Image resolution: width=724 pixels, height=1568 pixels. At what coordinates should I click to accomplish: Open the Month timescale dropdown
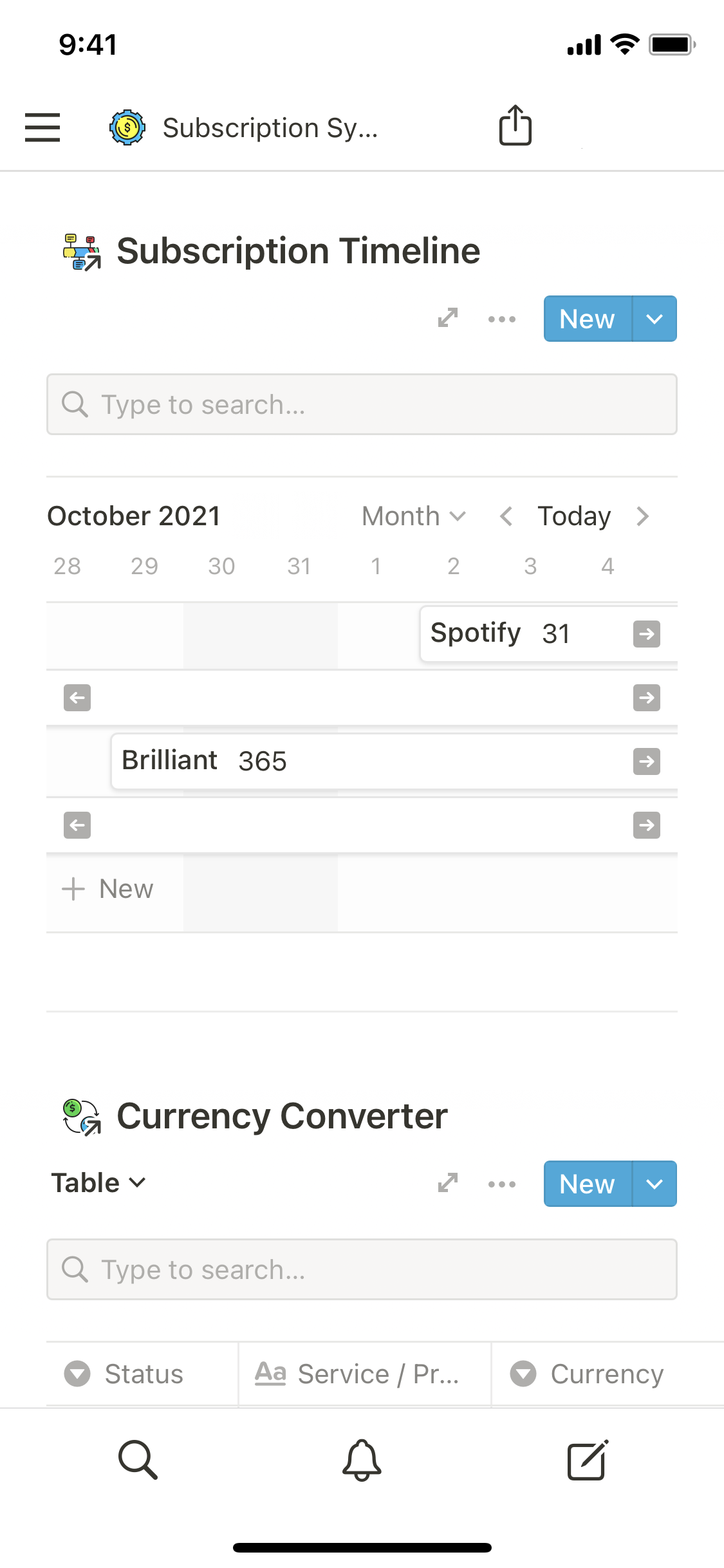tap(414, 516)
